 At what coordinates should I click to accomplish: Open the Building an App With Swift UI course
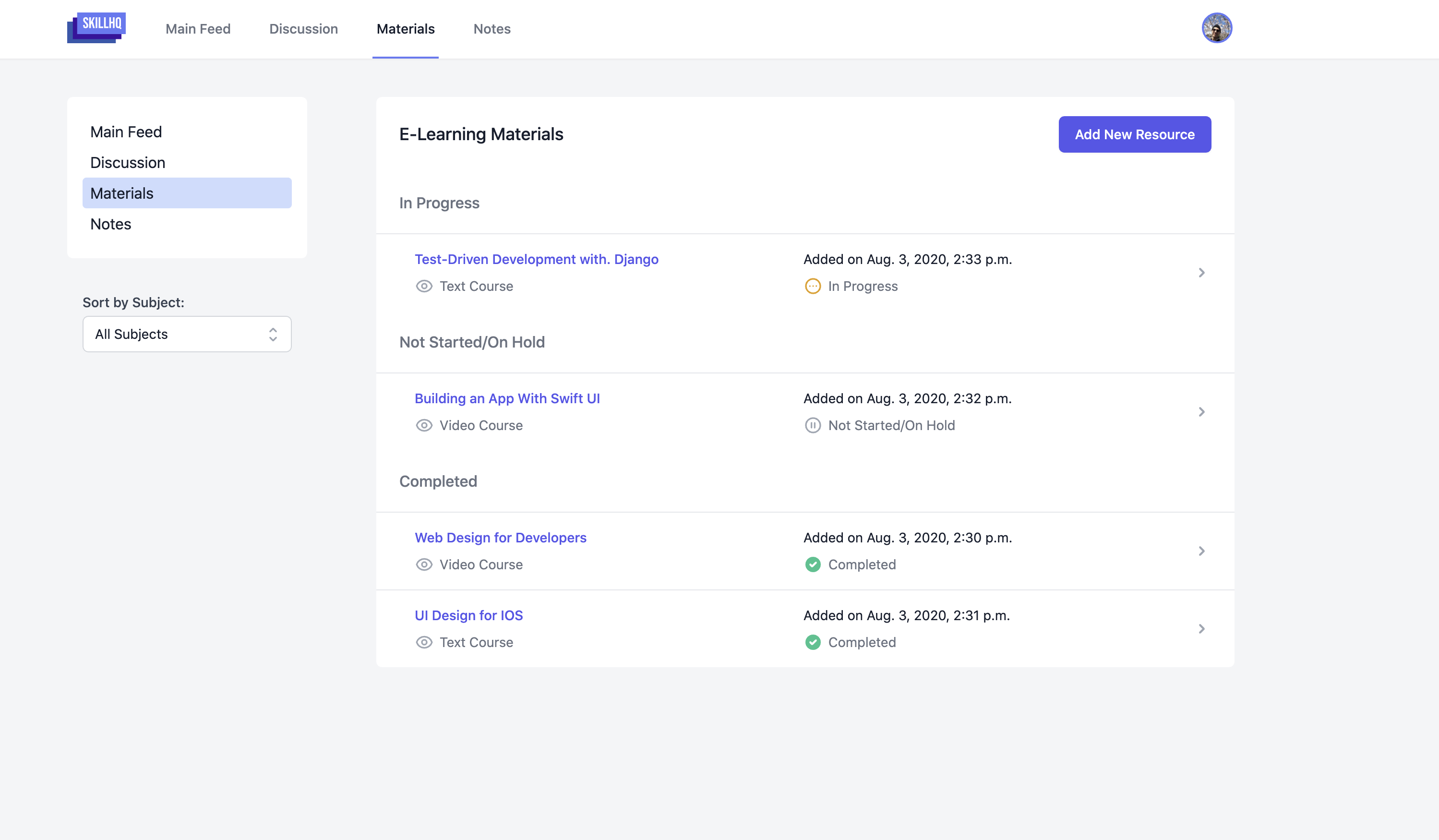(x=507, y=398)
